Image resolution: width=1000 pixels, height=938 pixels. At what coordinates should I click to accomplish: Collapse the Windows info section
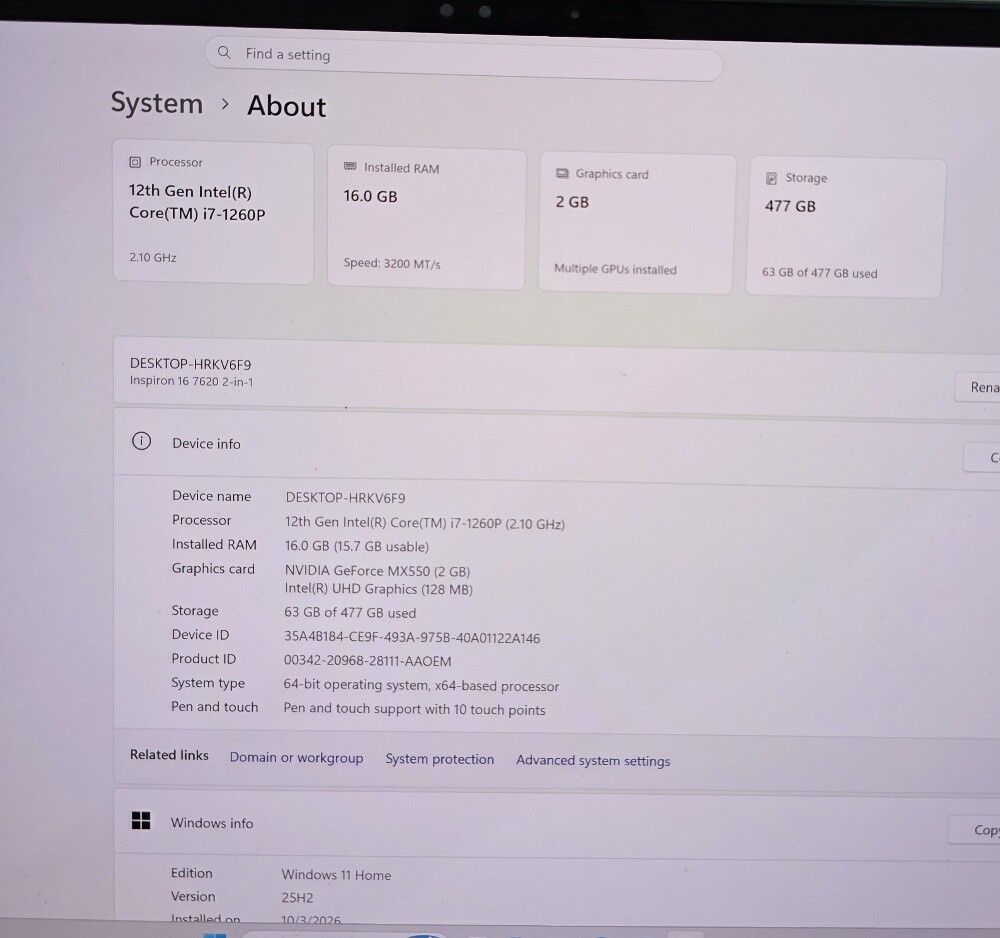click(529, 824)
